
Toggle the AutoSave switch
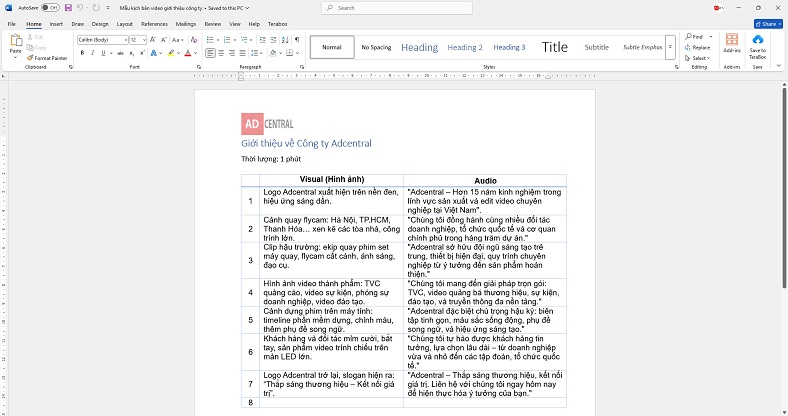click(47, 7)
